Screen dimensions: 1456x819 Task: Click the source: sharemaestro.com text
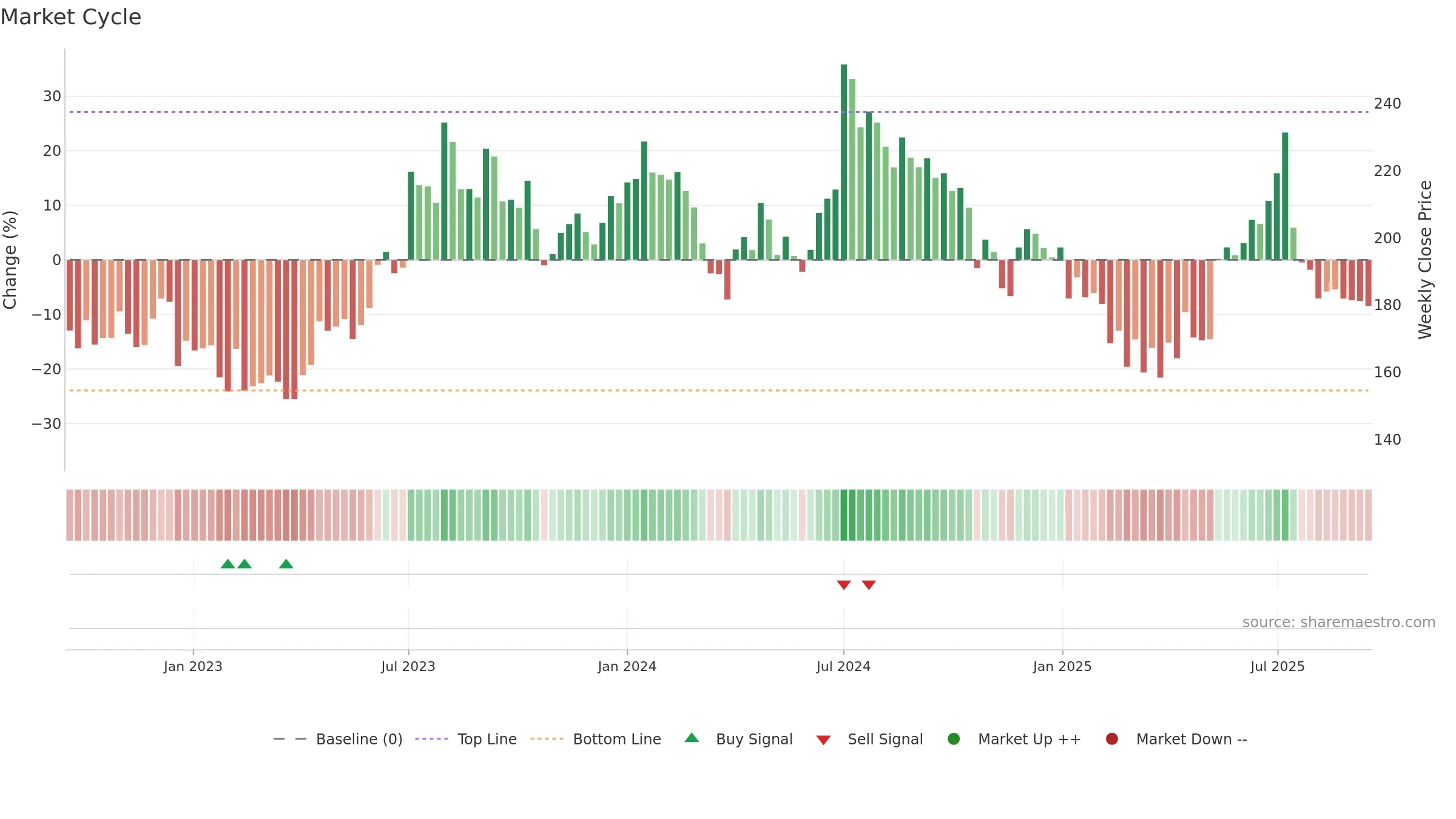point(1339,622)
